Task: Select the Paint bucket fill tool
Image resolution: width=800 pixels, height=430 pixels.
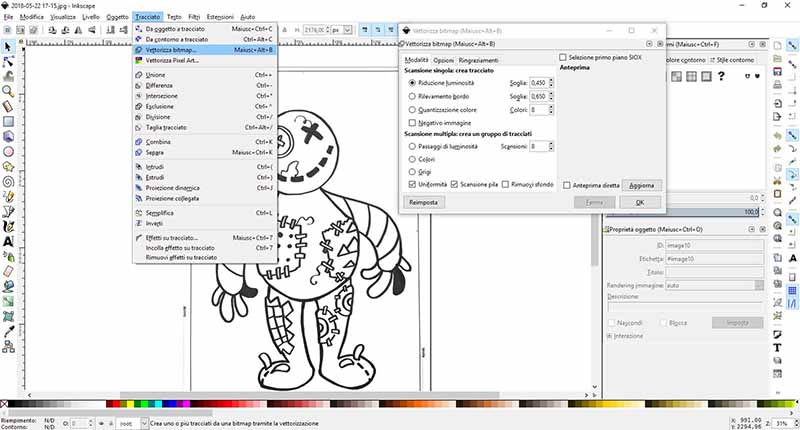Action: tap(8, 286)
